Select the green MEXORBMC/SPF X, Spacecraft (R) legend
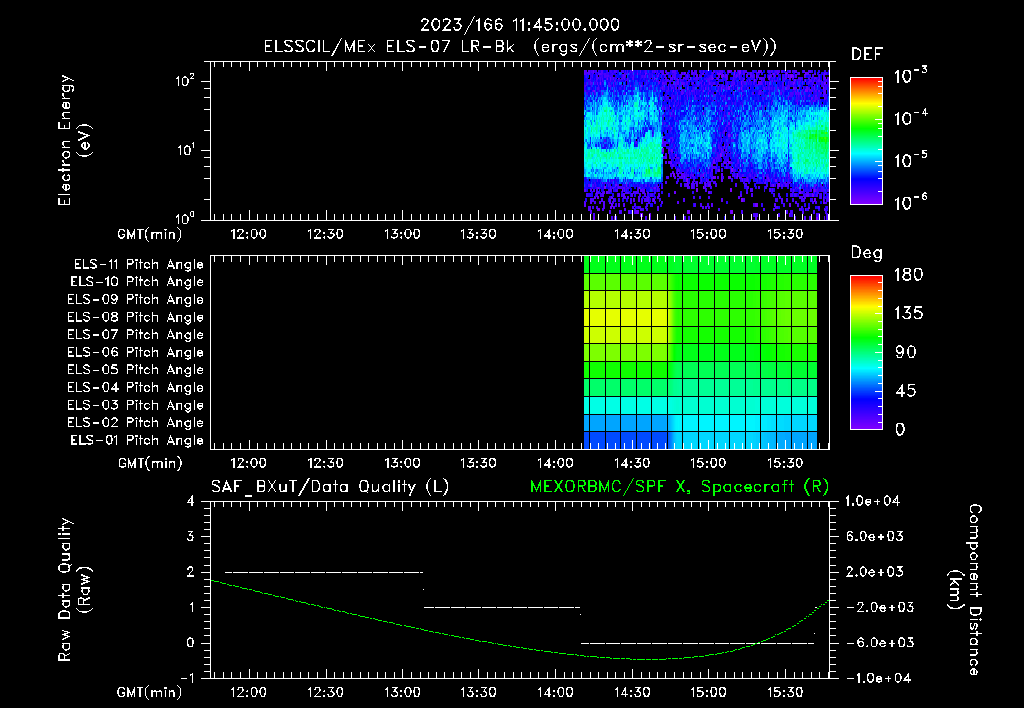The image size is (1024, 708). pos(679,487)
